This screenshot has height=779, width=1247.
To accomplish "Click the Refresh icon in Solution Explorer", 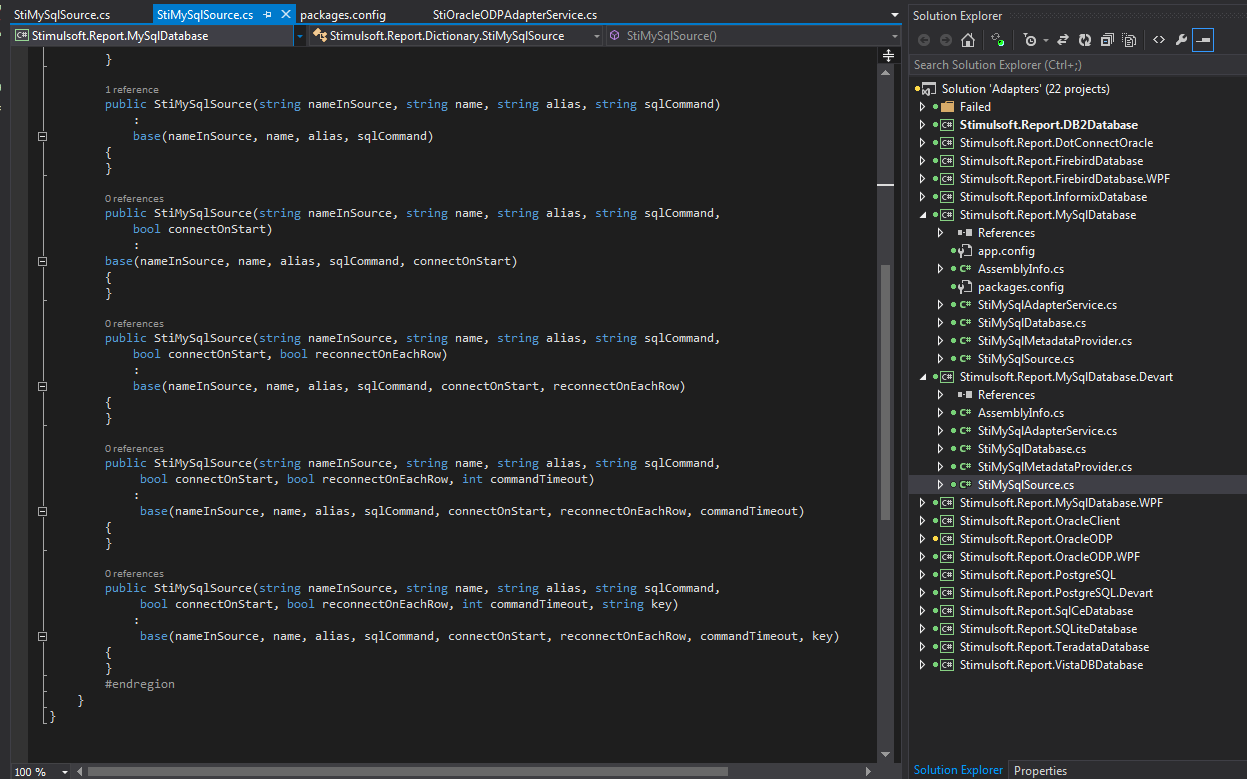I will click(x=1083, y=40).
